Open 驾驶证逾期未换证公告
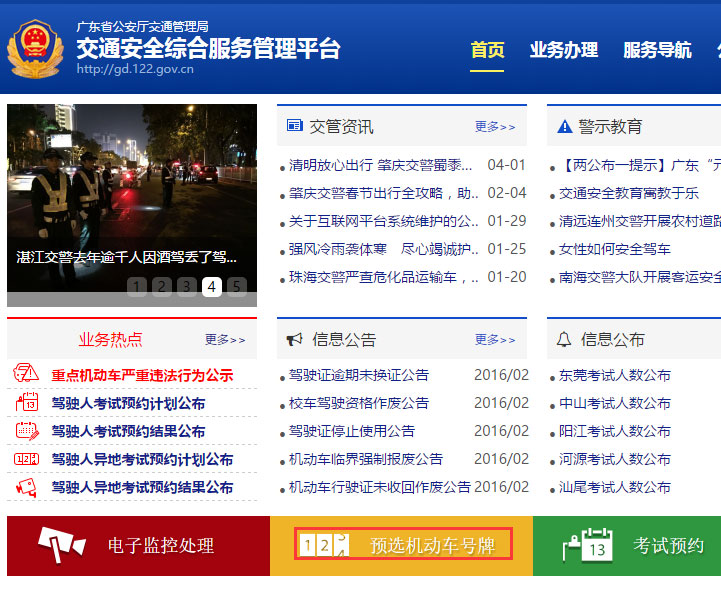 (359, 375)
